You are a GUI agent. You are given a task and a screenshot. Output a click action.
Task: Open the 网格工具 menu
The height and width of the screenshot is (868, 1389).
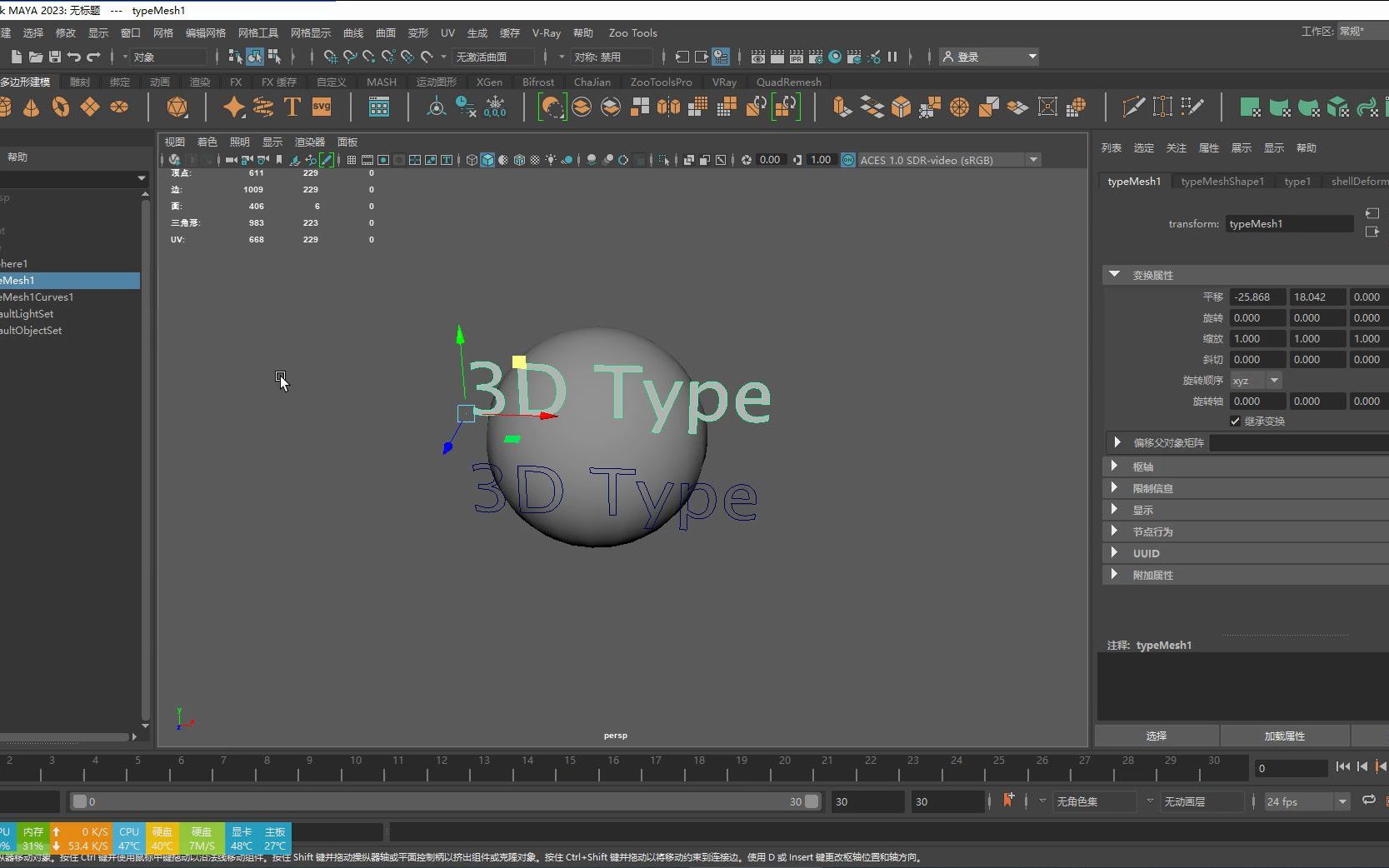[257, 33]
